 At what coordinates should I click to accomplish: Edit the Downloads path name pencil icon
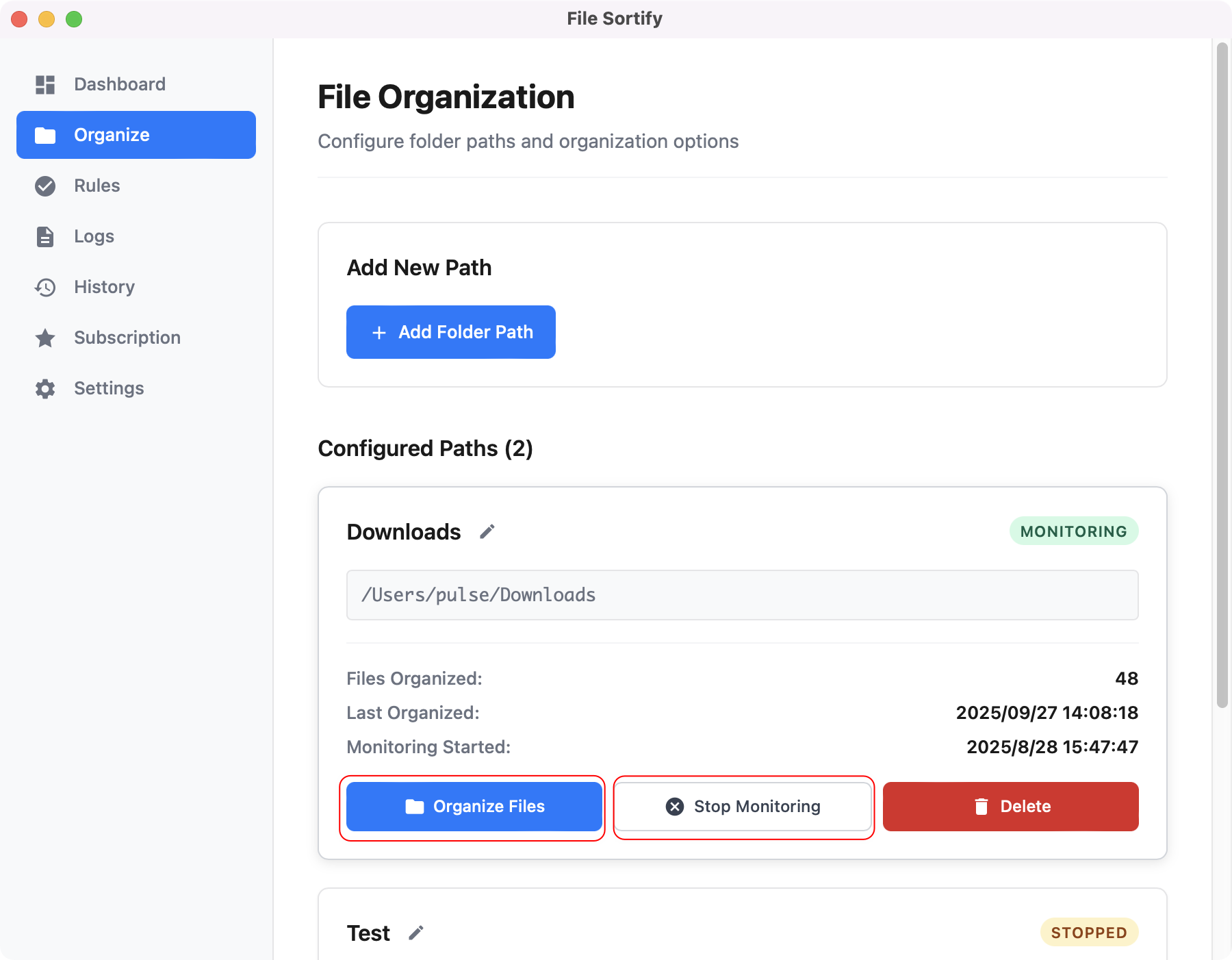[x=487, y=532]
